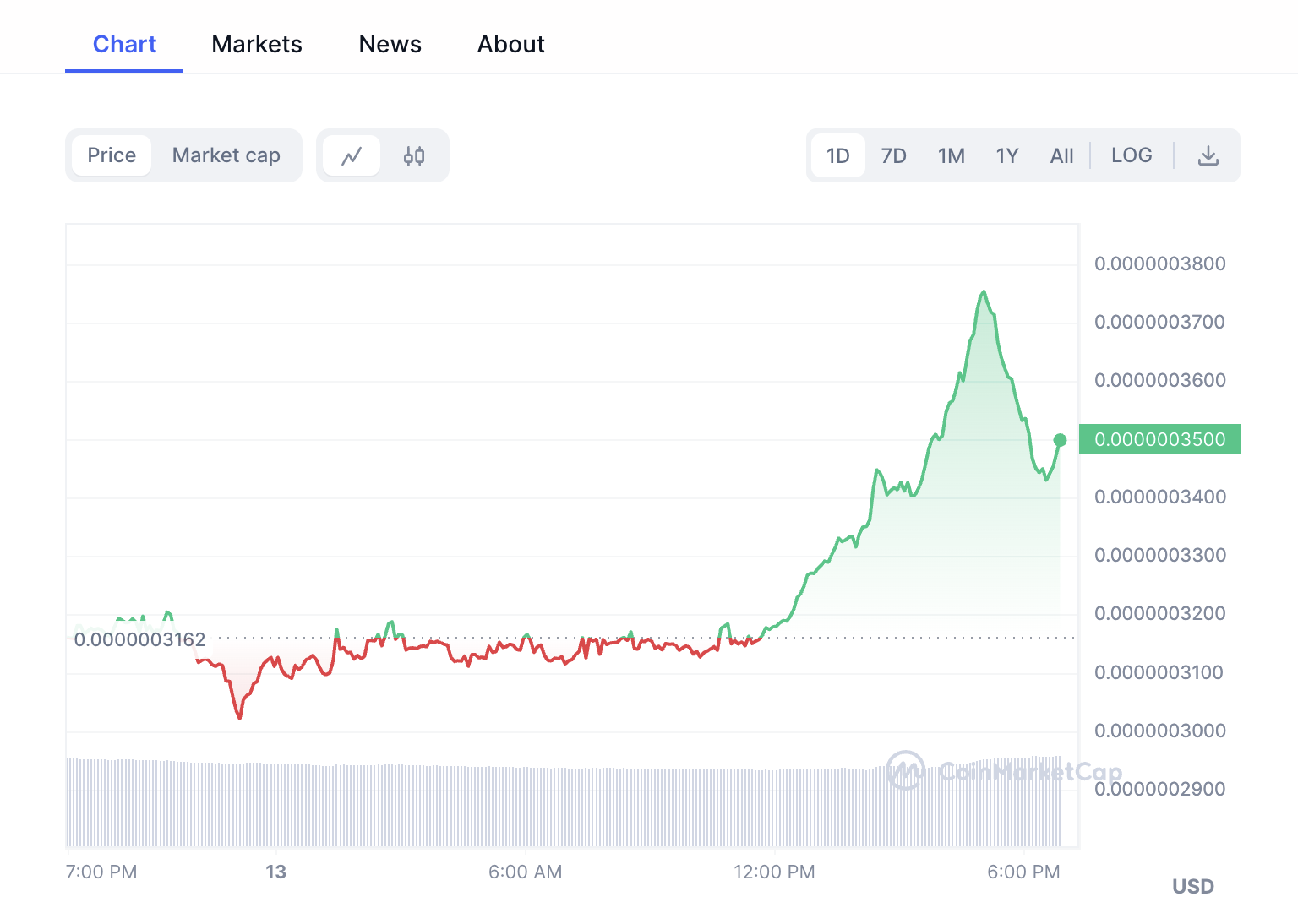1298x924 pixels.
Task: Click the 0.0000002900 axis label
Action: [x=1160, y=789]
